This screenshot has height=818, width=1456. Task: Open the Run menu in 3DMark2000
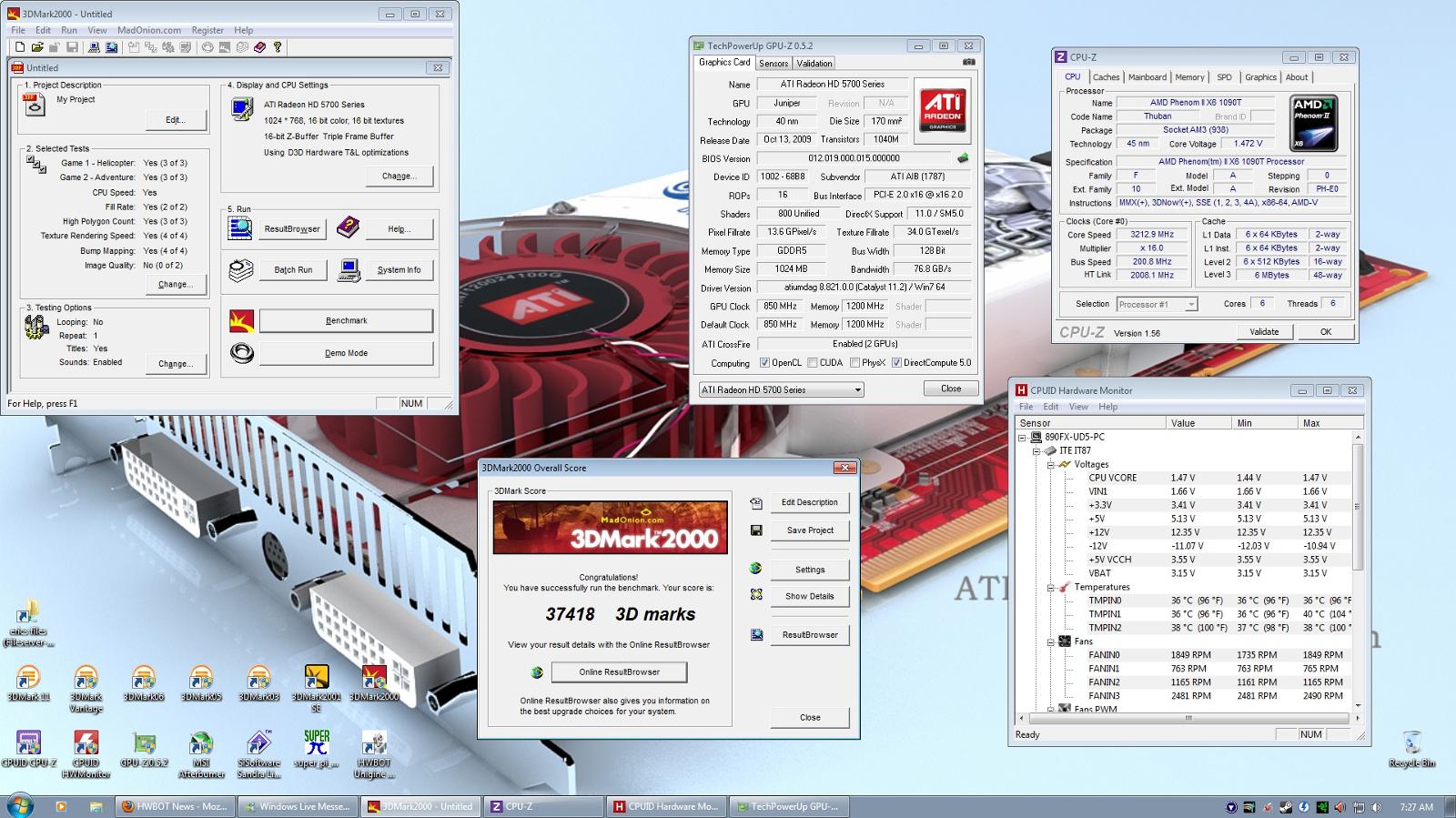(x=69, y=30)
